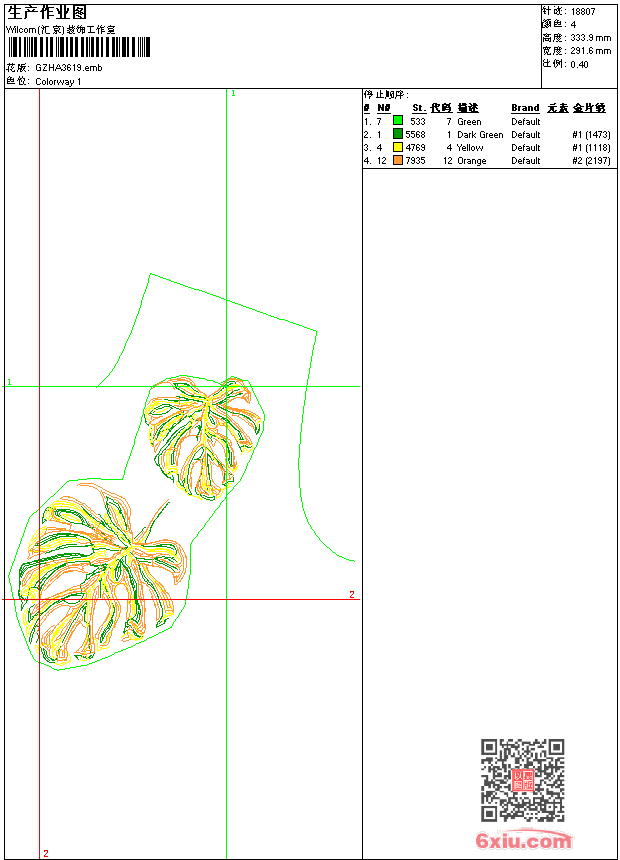Viewport: 620px width, 860px height.
Task: Click the red seal logo inside QR code
Action: click(x=523, y=781)
